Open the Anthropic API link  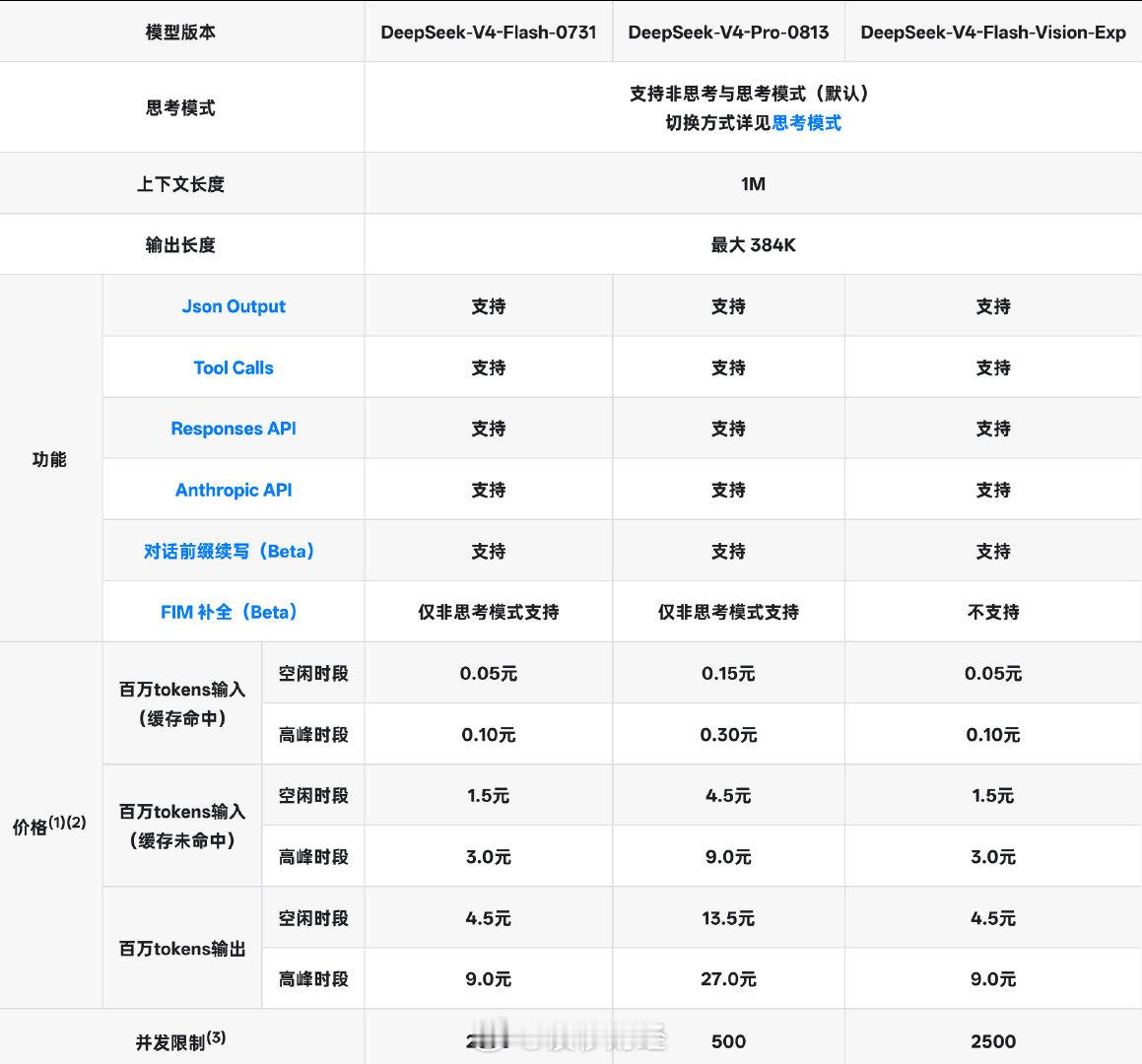pyautogui.click(x=234, y=490)
